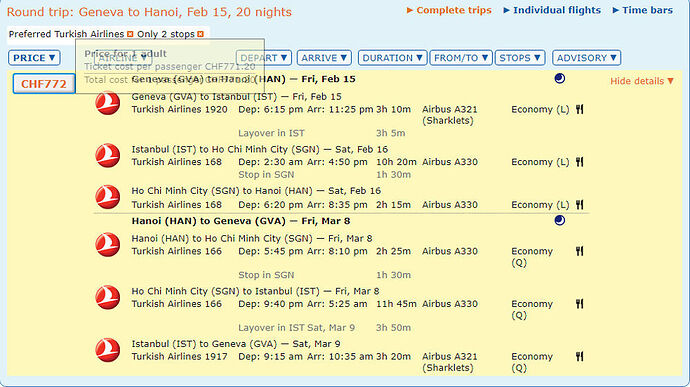Open the STOPS filter dropdown
690x387 pixels.
point(520,58)
